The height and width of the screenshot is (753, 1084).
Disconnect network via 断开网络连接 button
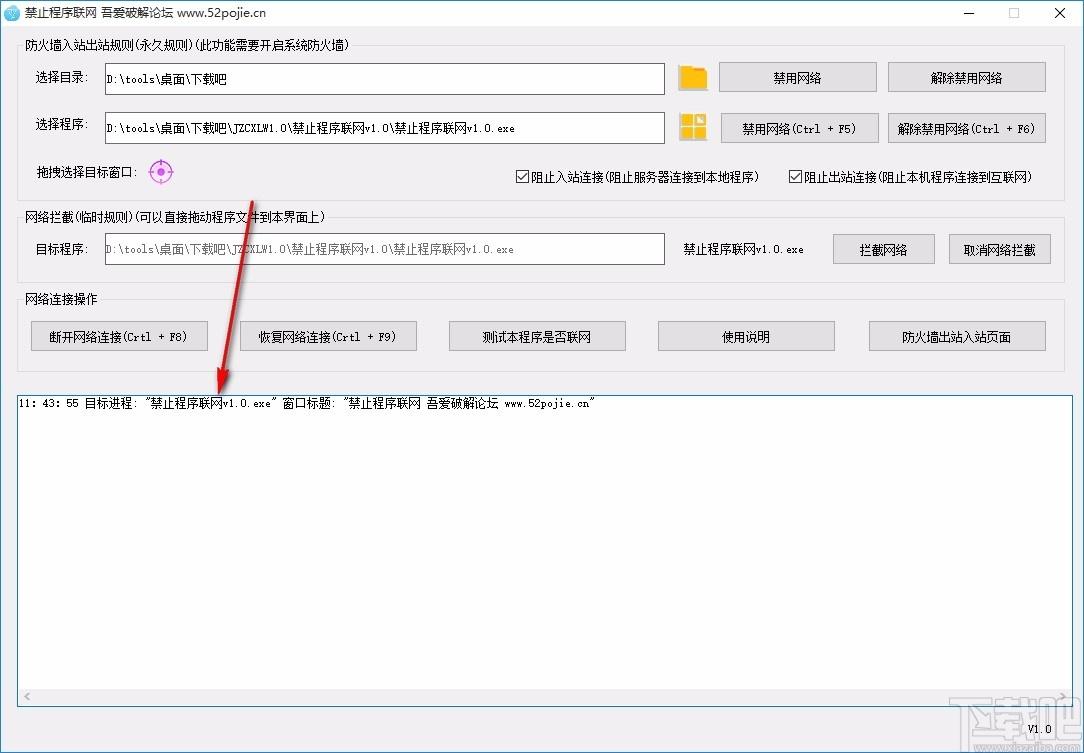pyautogui.click(x=119, y=336)
